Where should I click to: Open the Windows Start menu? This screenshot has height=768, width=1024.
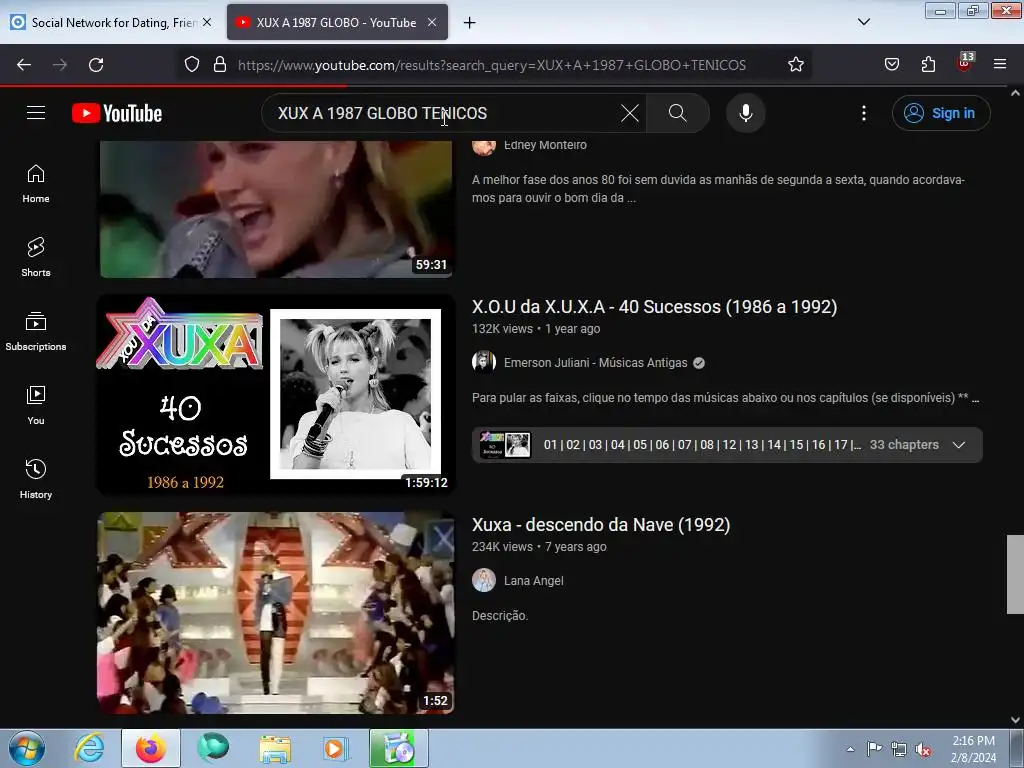[x=27, y=748]
